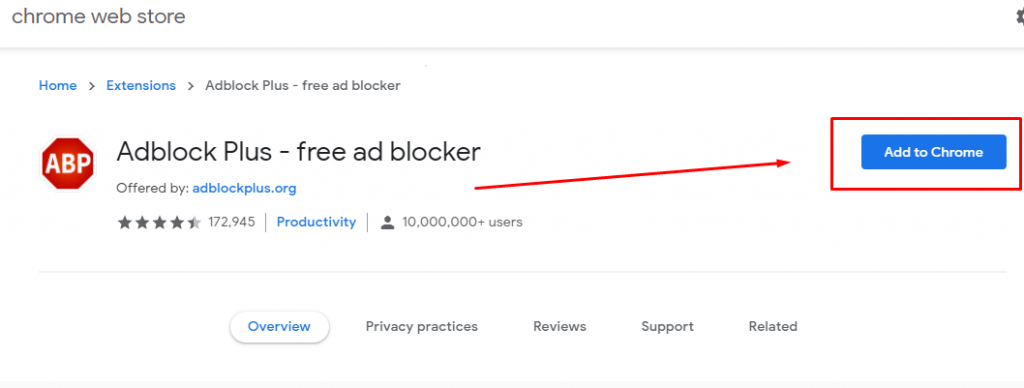Screen dimensions: 1024x388
Task: Switch to the Support tab
Action: (667, 327)
